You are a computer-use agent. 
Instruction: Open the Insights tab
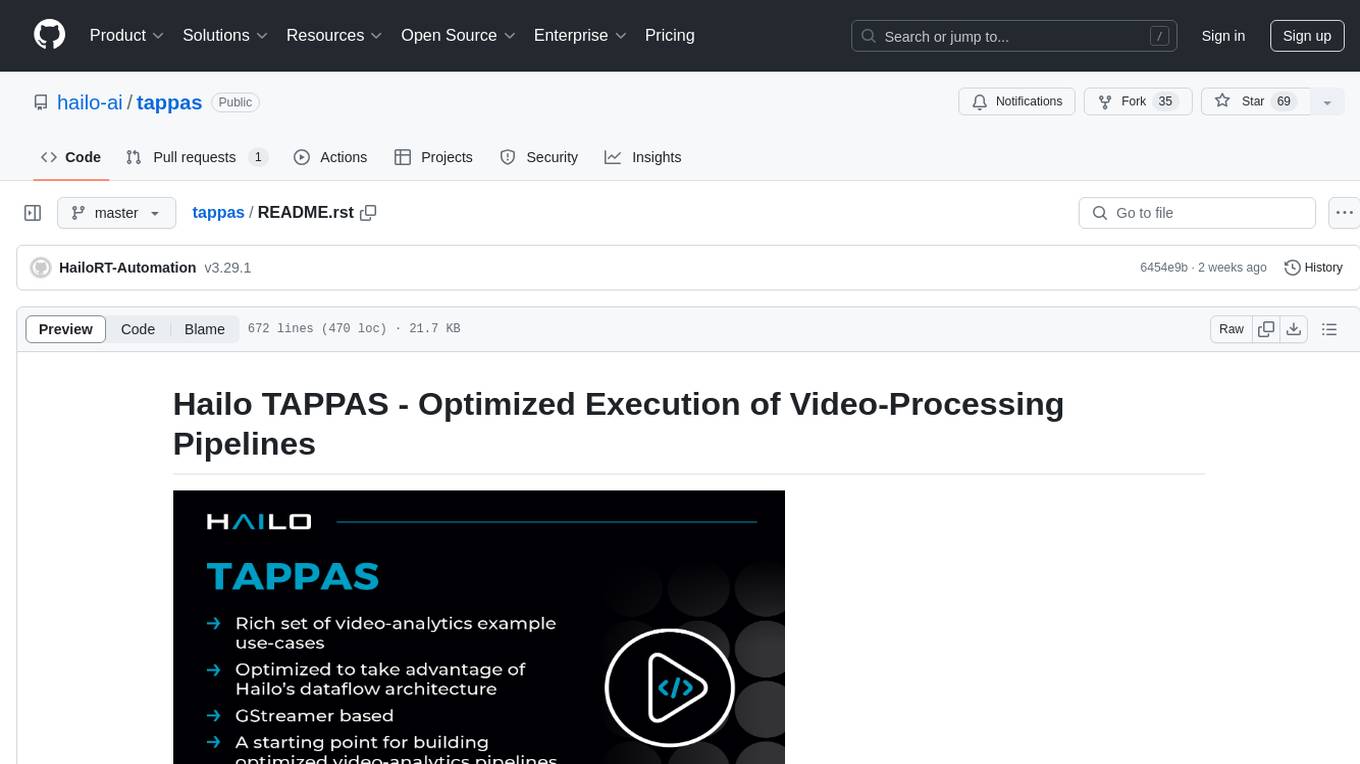643,157
